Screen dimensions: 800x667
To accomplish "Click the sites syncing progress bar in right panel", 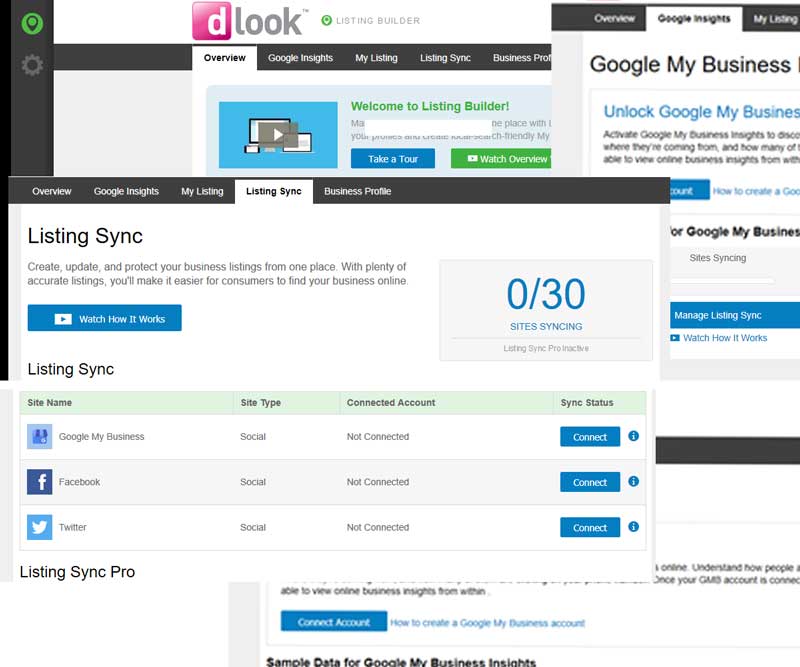I will [722, 281].
